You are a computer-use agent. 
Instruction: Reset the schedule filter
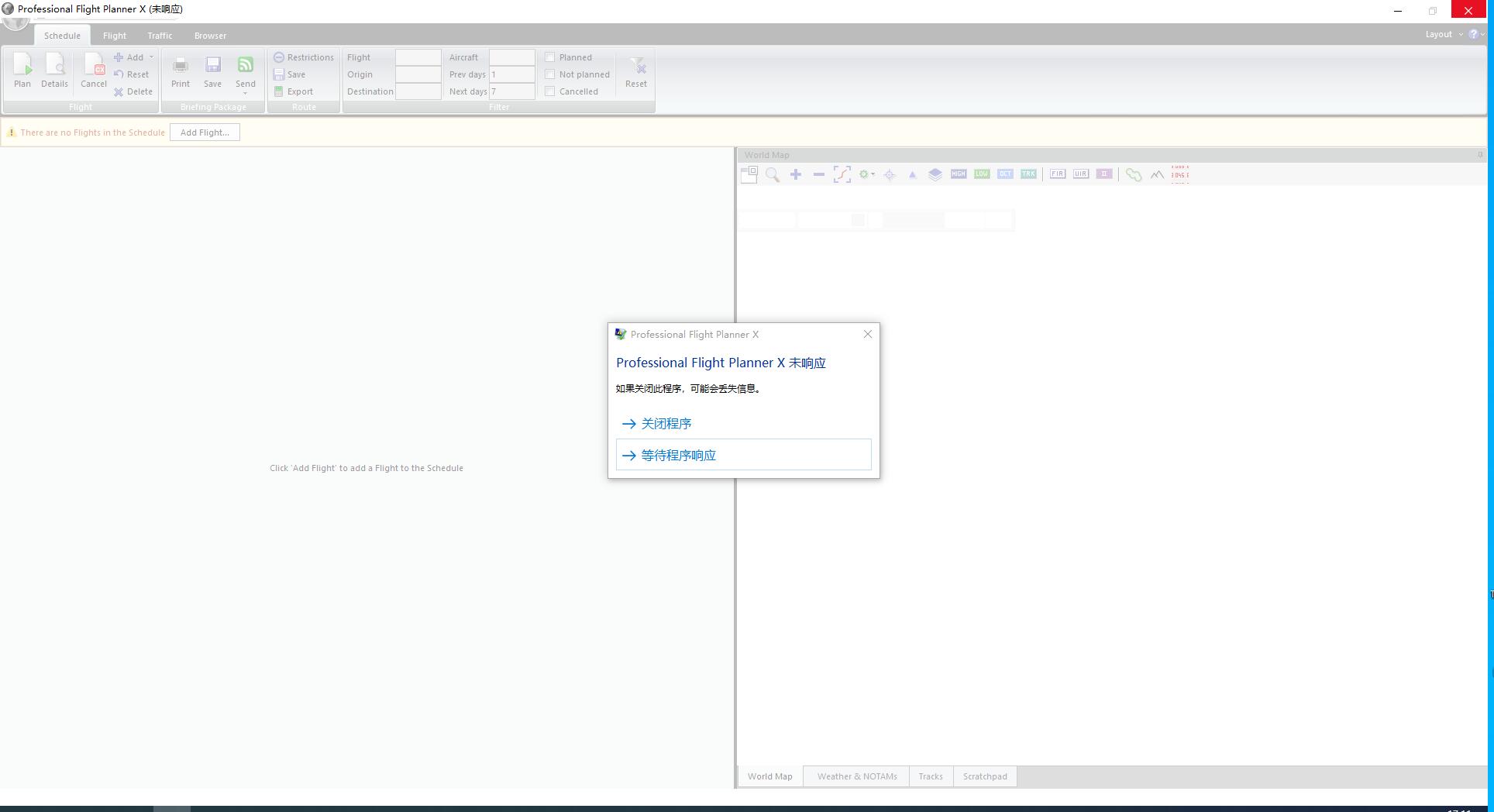click(636, 71)
